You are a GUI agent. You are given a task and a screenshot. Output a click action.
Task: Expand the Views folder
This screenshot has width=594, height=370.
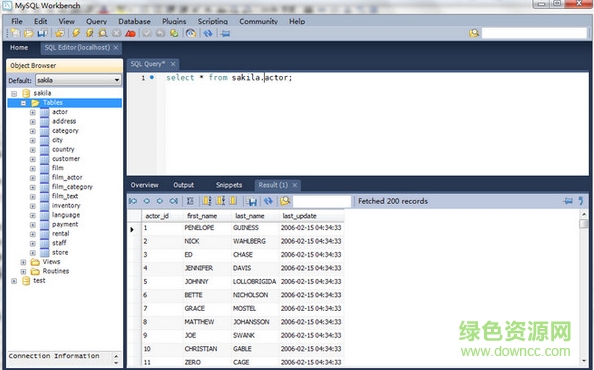tap(23, 262)
